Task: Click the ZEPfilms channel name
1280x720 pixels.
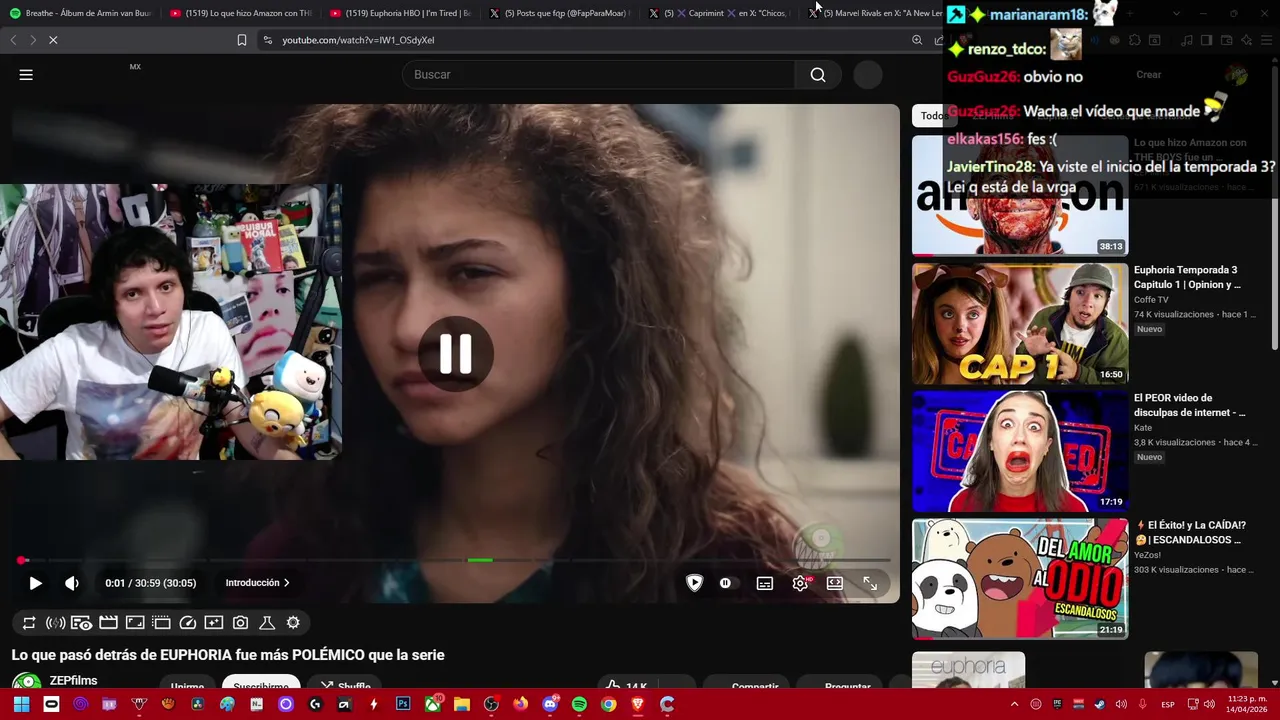Action: (74, 681)
